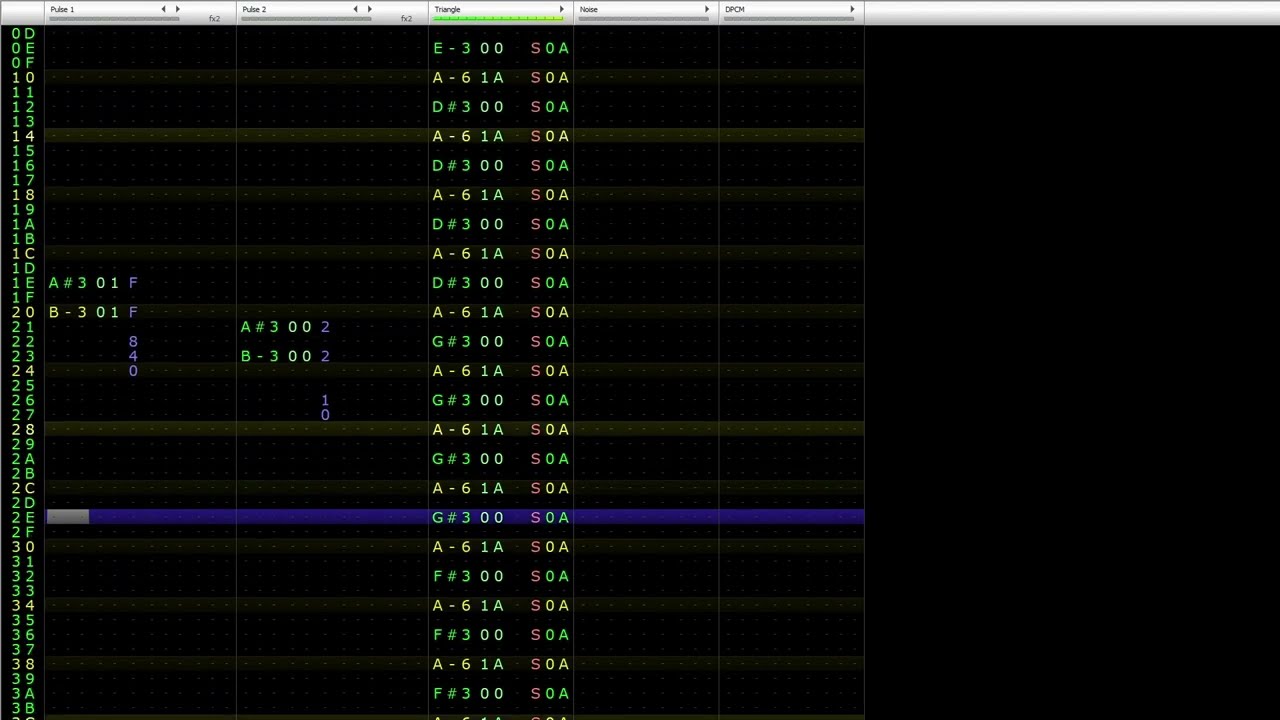Select the A-6 note in row 2C
Image resolution: width=1280 pixels, height=720 pixels.
pos(451,488)
